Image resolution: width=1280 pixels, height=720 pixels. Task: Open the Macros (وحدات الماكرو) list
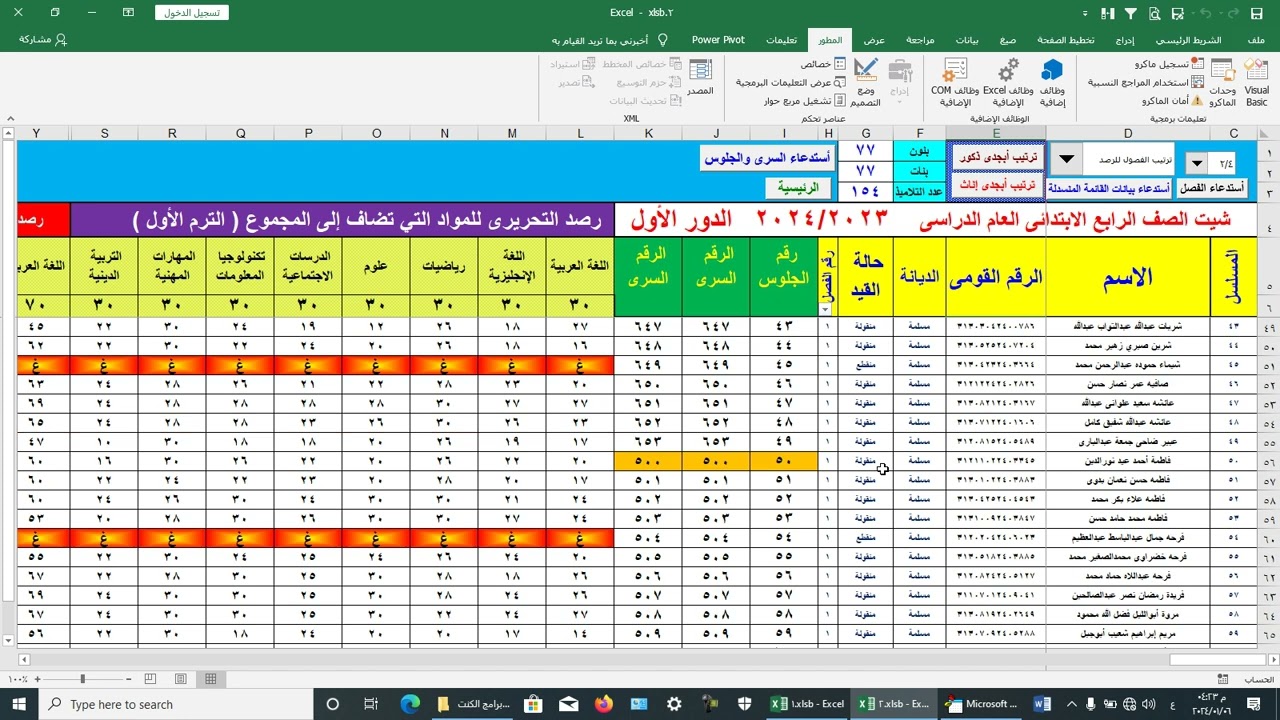click(x=1222, y=82)
